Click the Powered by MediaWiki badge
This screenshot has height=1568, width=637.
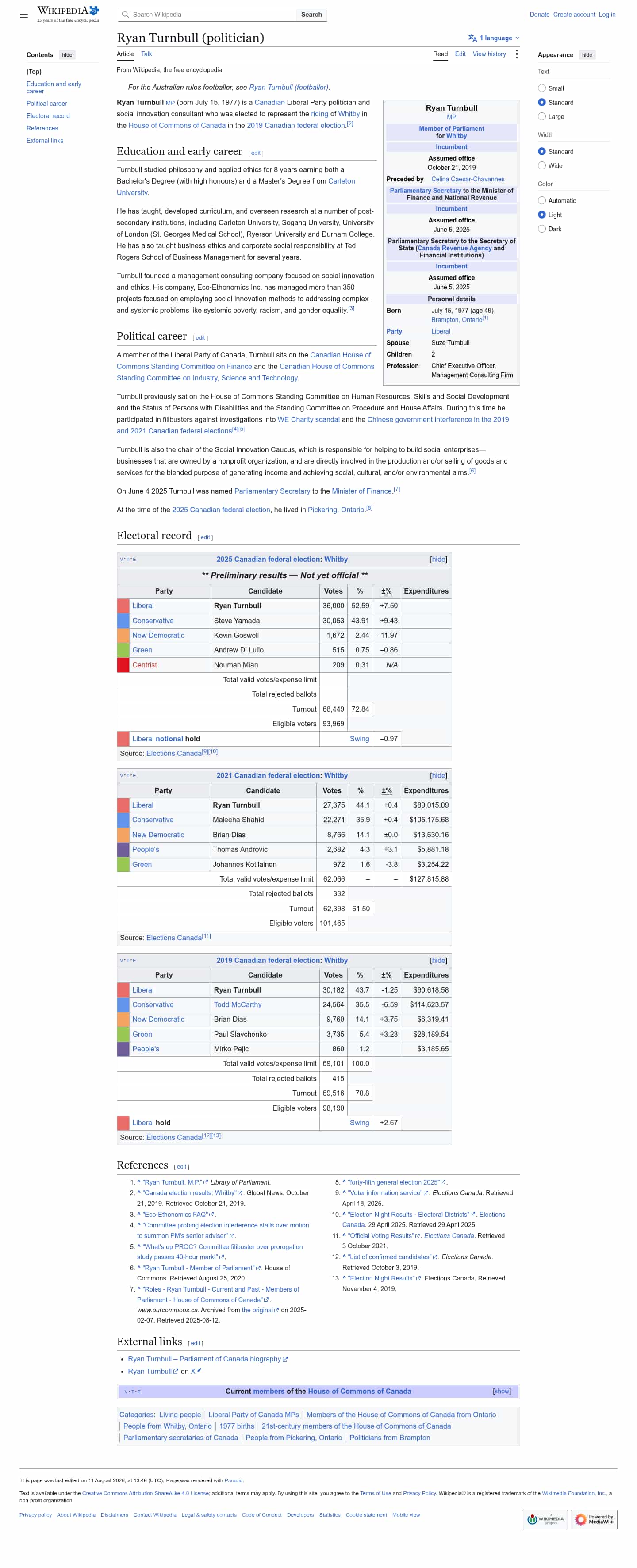pos(595,1519)
